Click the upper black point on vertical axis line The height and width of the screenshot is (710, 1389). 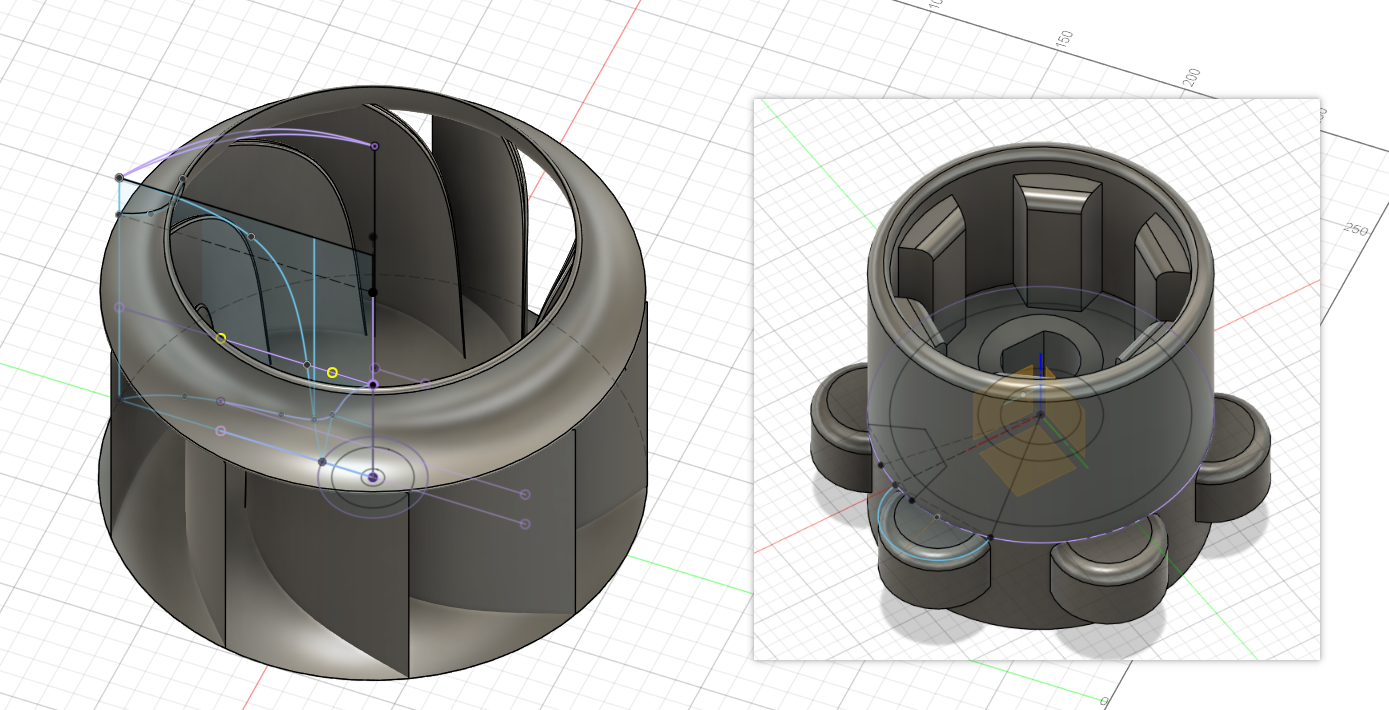click(x=373, y=237)
